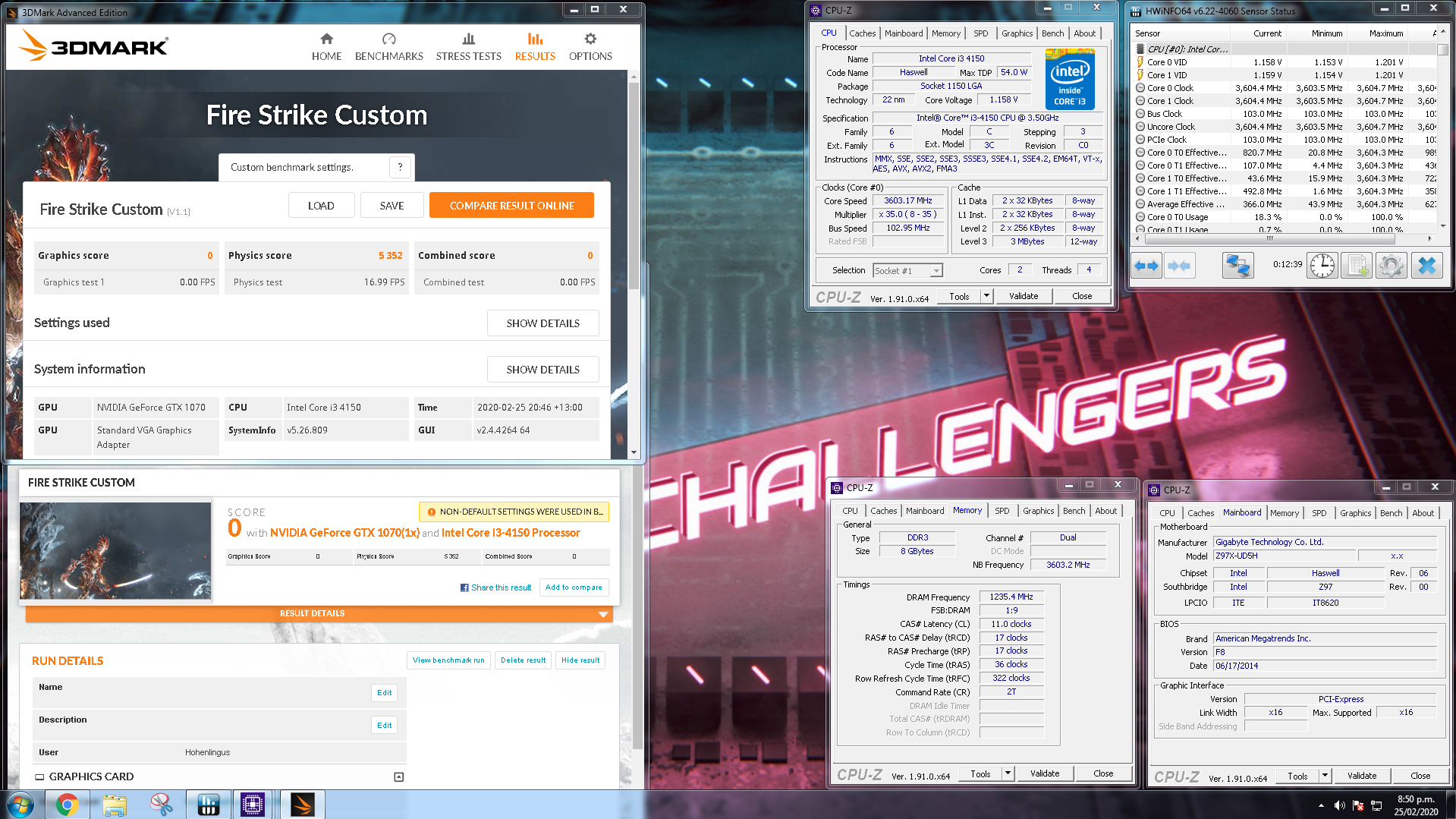Image resolution: width=1456 pixels, height=819 pixels.
Task: Click HWiNFO horizontal scroll right arrow
Action: [x=1429, y=238]
